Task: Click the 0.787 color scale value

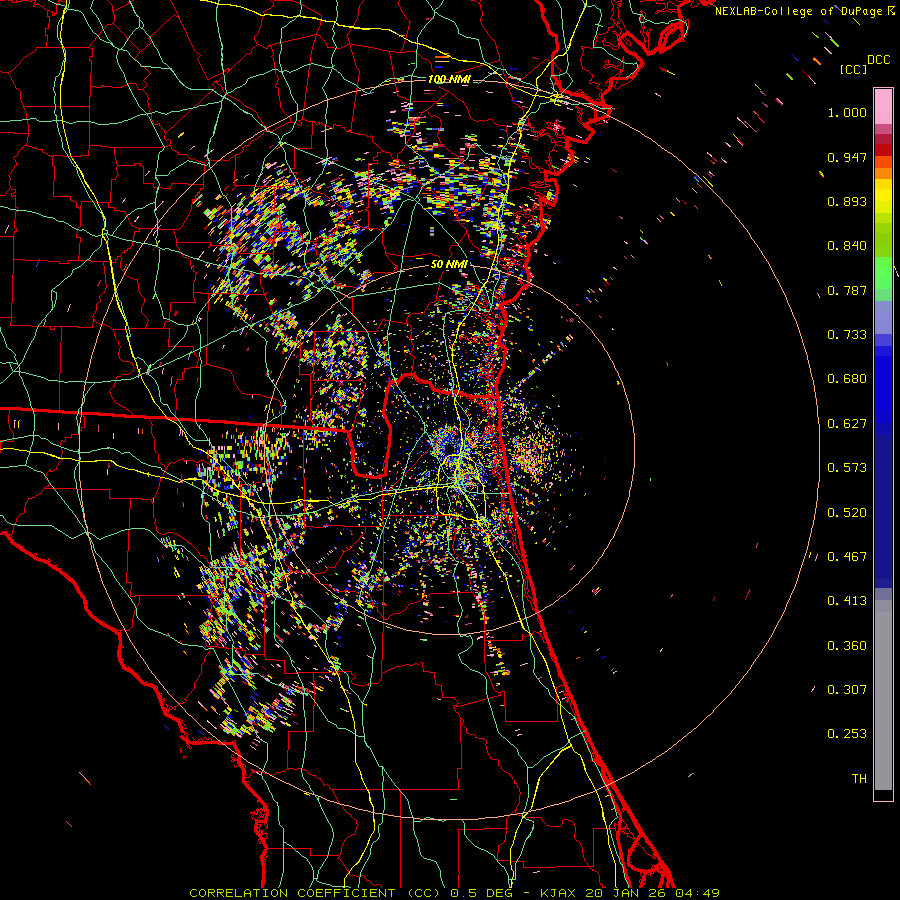Action: point(847,290)
